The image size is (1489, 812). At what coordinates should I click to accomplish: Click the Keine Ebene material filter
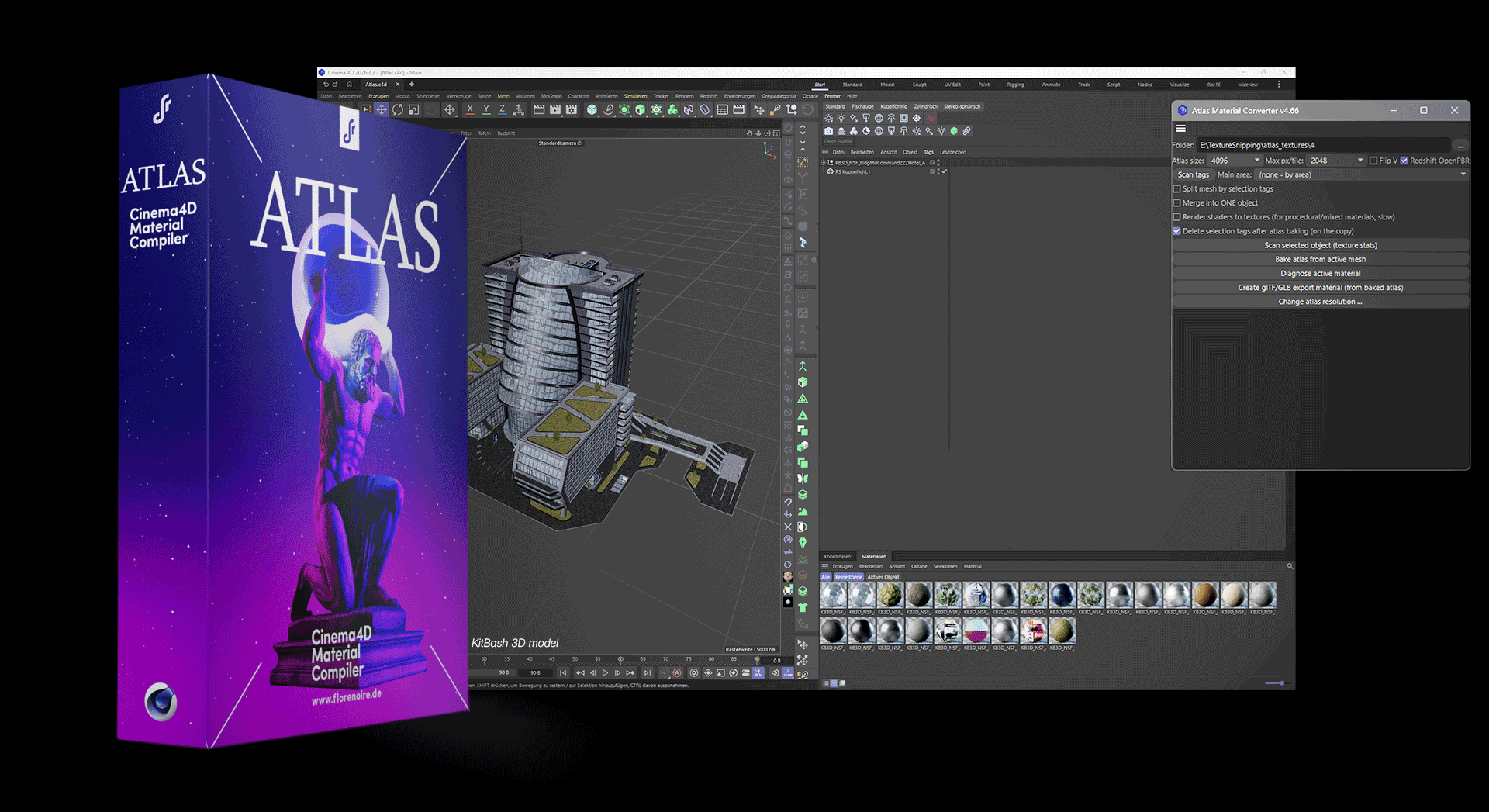(x=848, y=577)
